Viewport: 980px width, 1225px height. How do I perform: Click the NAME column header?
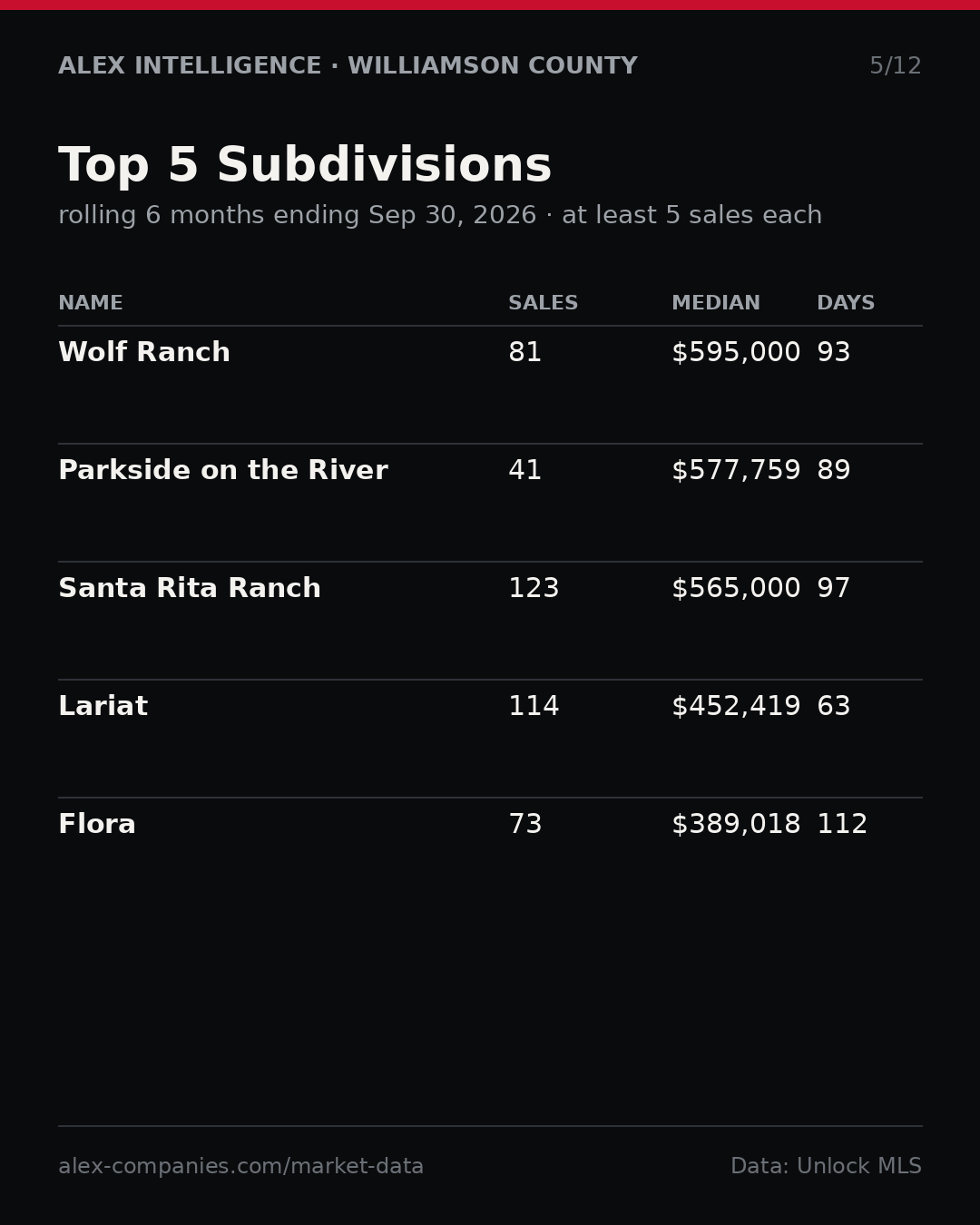[91, 303]
